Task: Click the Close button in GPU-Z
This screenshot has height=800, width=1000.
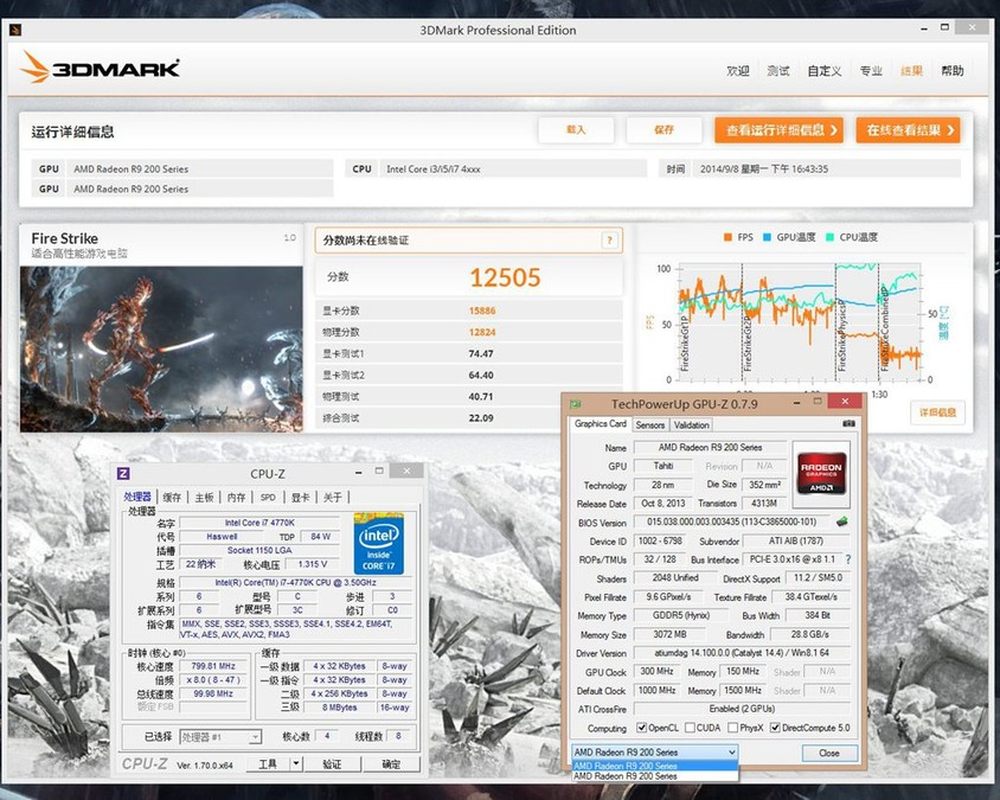Action: pos(829,753)
